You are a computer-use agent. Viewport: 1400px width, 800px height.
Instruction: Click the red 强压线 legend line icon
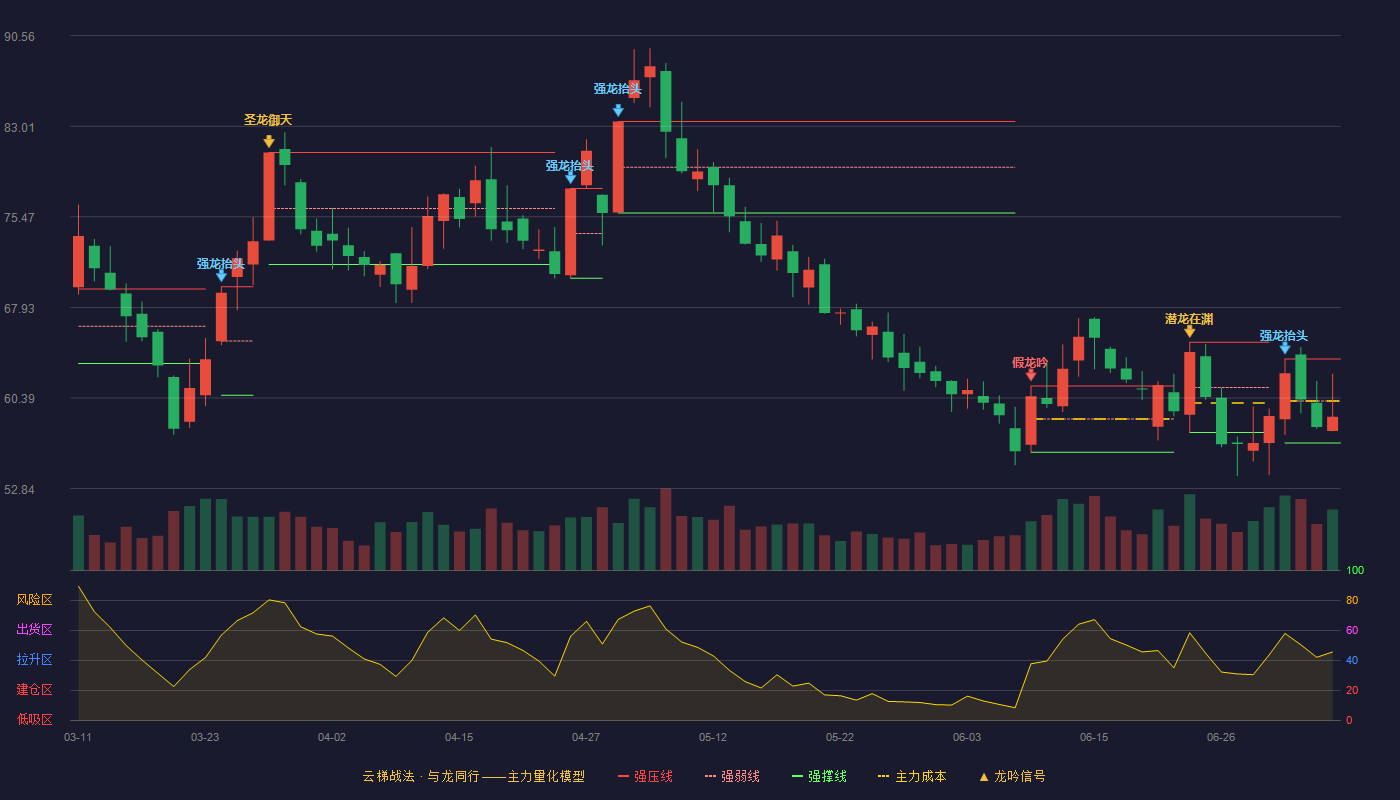click(623, 776)
